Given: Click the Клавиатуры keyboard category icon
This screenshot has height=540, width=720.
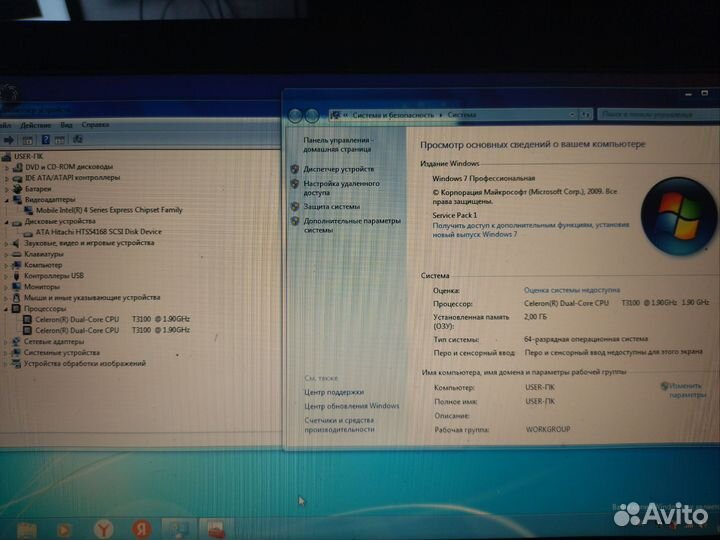Looking at the screenshot, I should click(x=17, y=254).
